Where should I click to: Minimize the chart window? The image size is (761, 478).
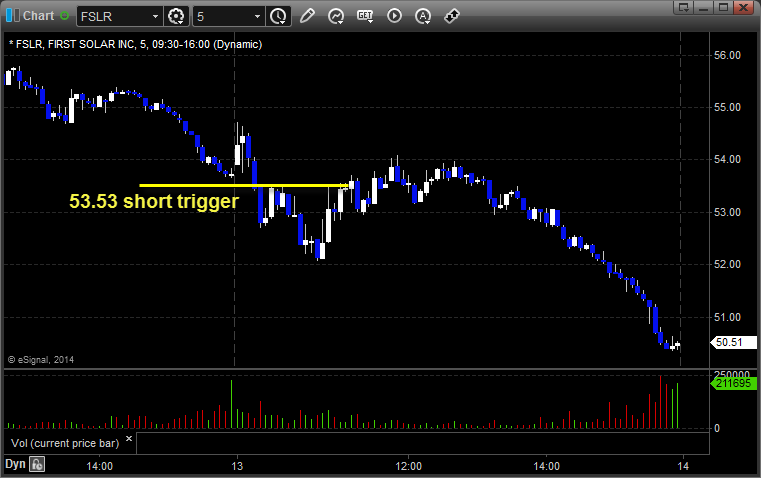(704, 7)
